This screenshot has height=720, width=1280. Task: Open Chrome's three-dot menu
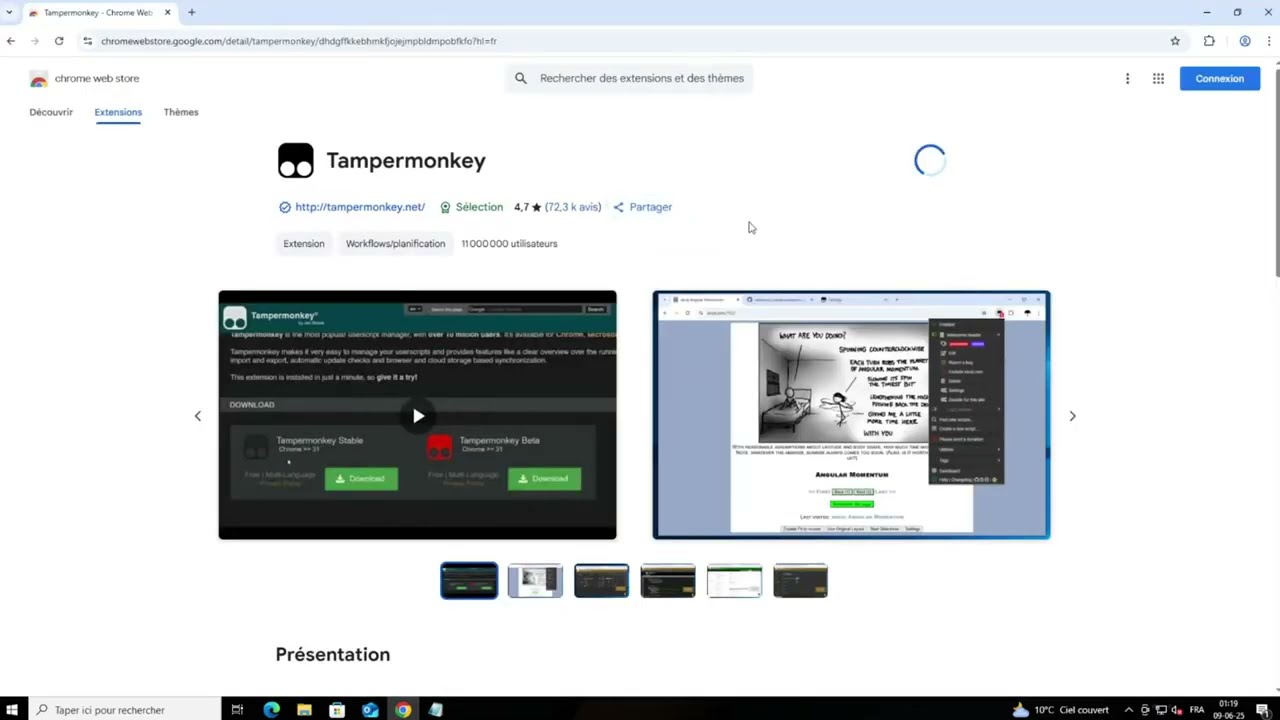(x=1269, y=41)
